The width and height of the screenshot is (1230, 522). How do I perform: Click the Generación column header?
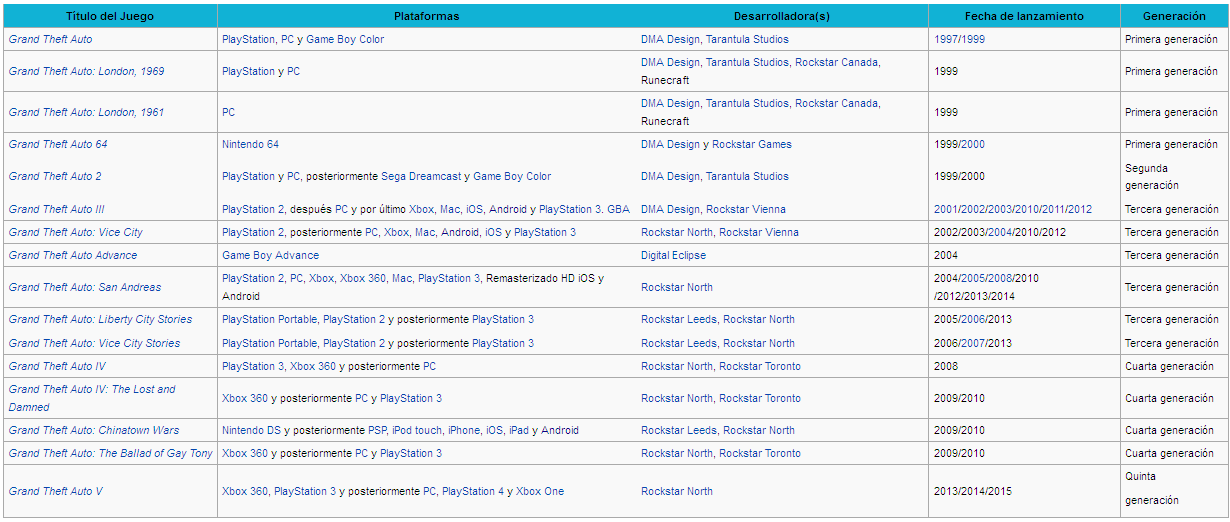tap(1174, 16)
